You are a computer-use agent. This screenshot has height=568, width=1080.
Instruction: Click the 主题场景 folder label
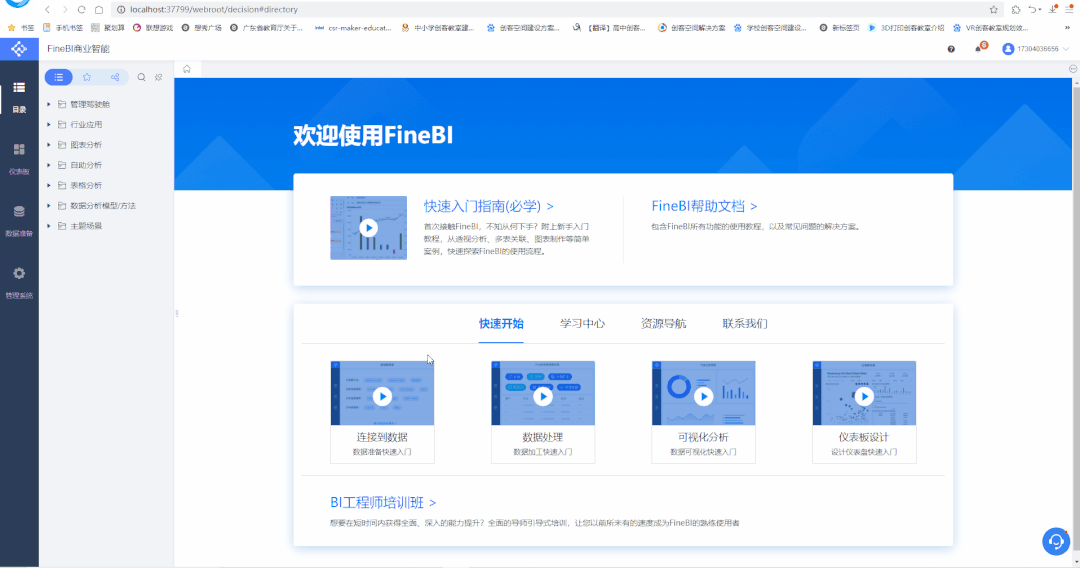pyautogui.click(x=86, y=226)
